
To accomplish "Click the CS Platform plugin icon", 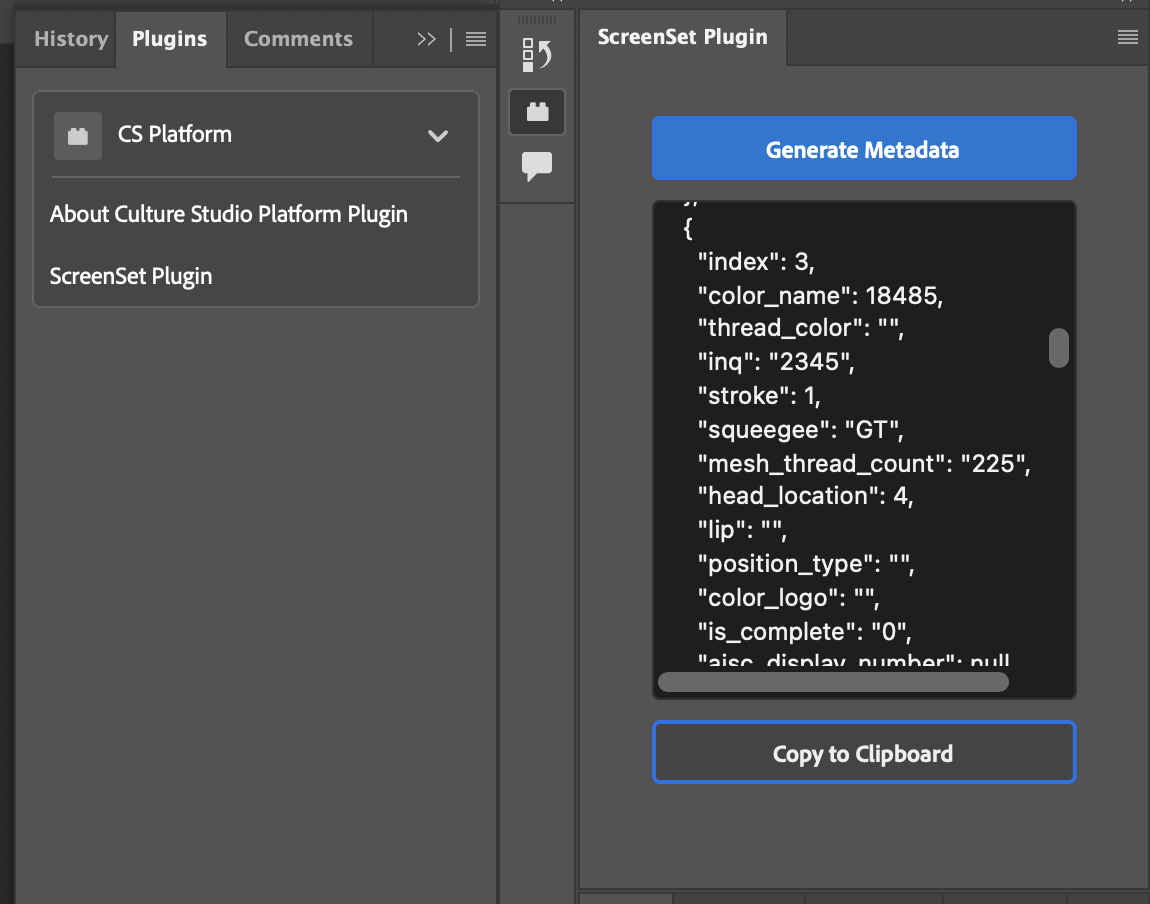I will (x=78, y=135).
